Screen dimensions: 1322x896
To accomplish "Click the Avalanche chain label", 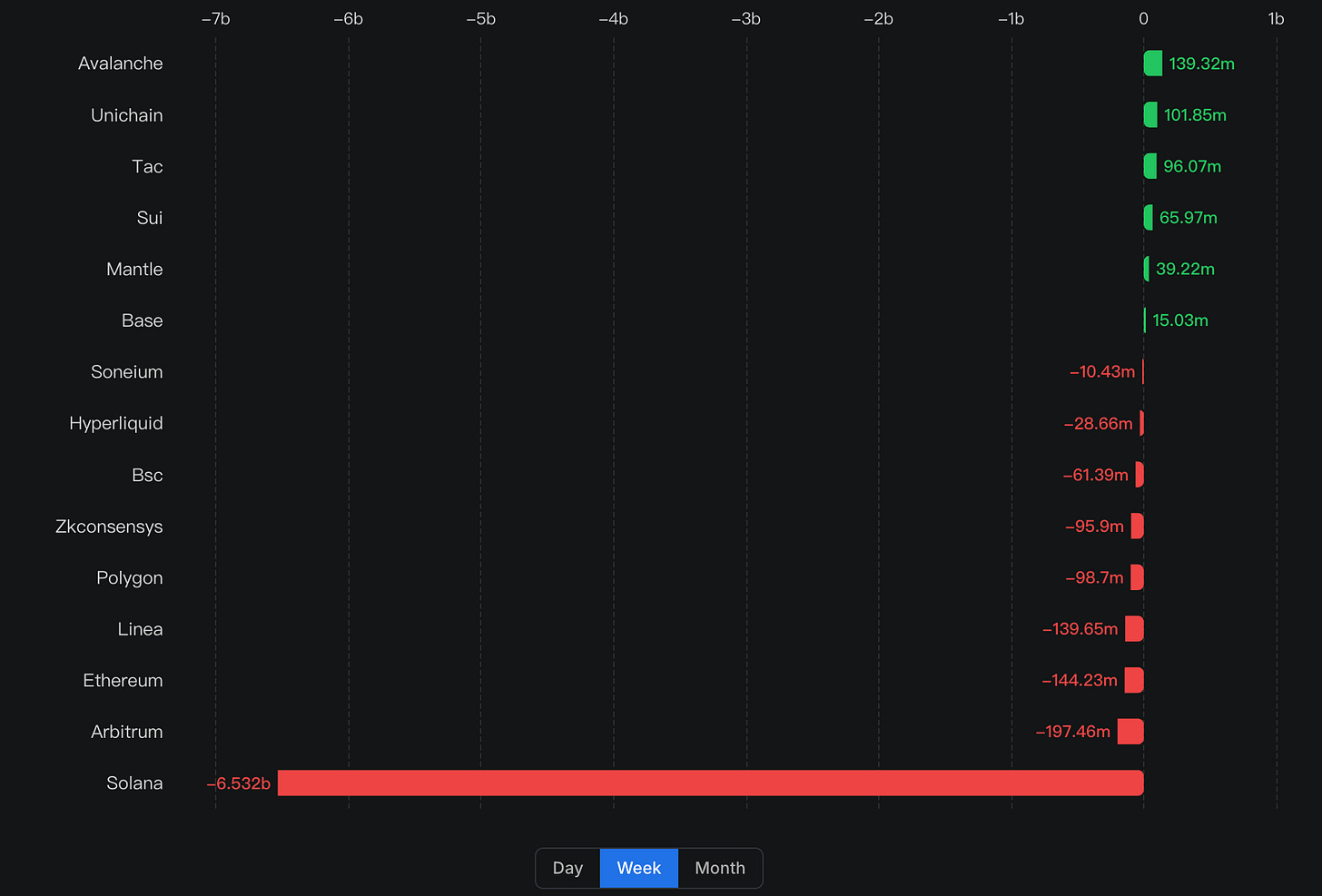I will coord(121,64).
